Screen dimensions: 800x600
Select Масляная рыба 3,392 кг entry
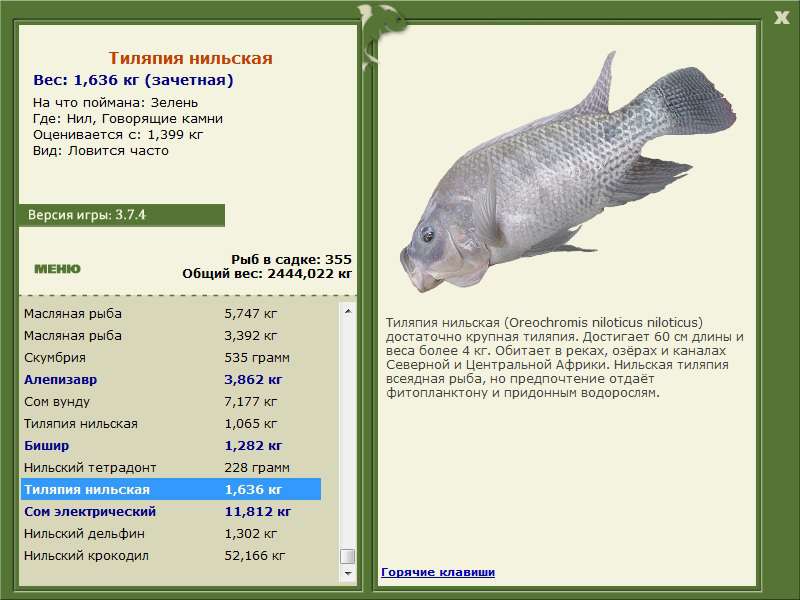pos(170,336)
